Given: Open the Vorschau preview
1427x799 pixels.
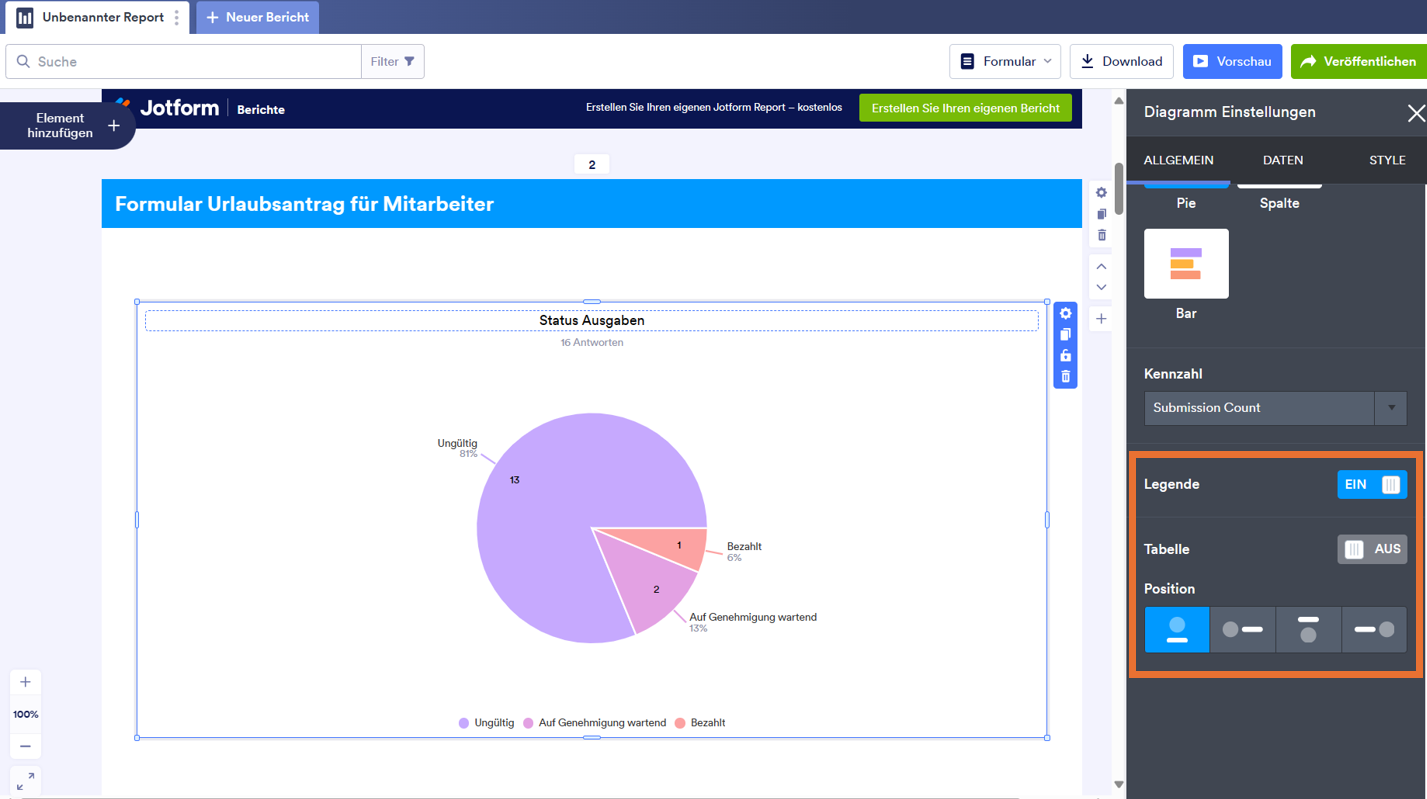Looking at the screenshot, I should 1232,62.
